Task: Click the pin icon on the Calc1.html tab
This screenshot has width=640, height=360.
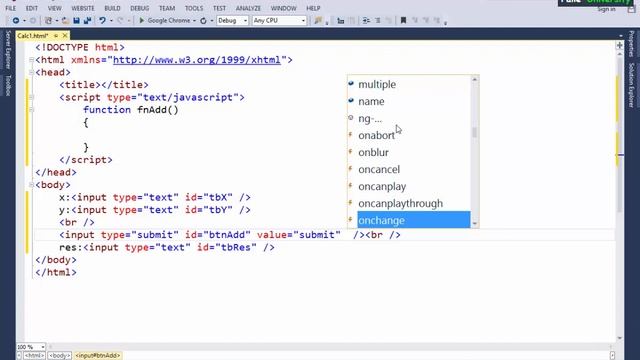Action: 56,36
